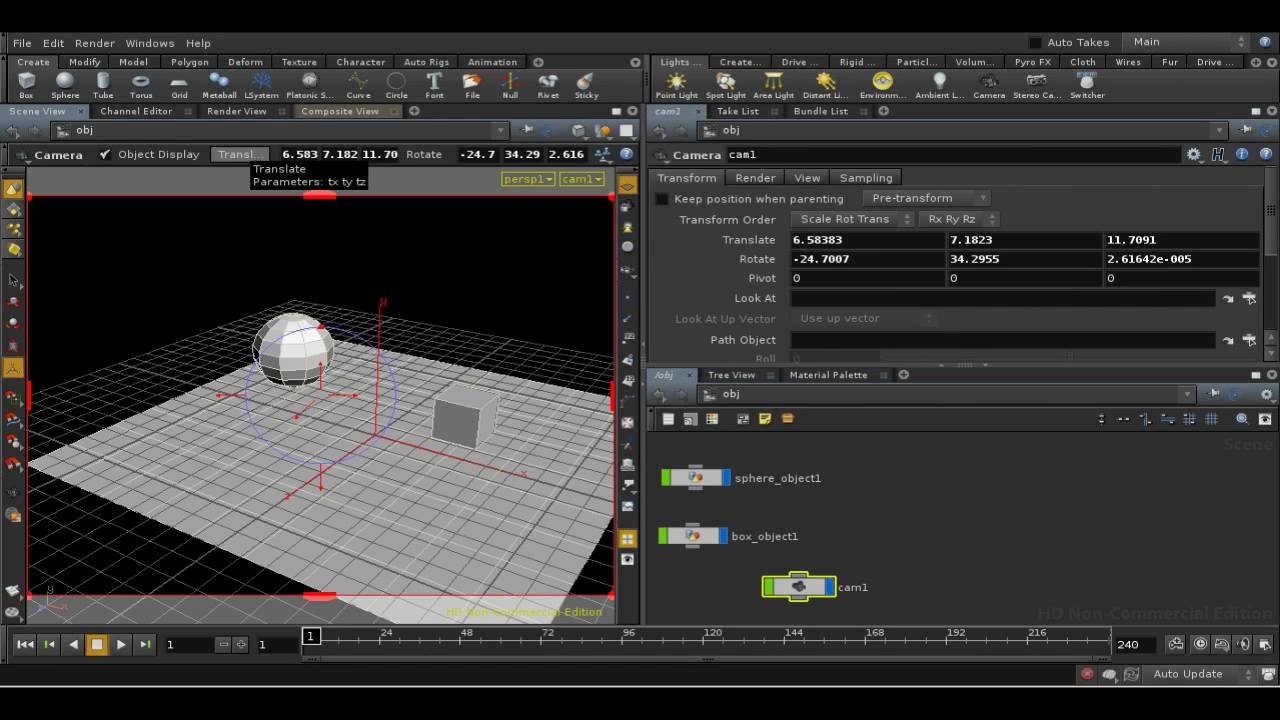Click the Camera shelf tool
This screenshot has height=720, width=1280.
click(988, 85)
